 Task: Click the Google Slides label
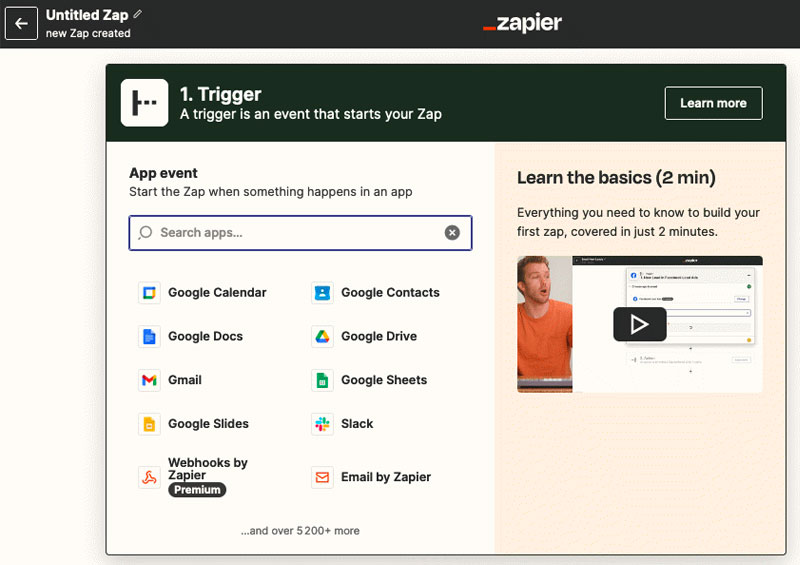point(209,424)
